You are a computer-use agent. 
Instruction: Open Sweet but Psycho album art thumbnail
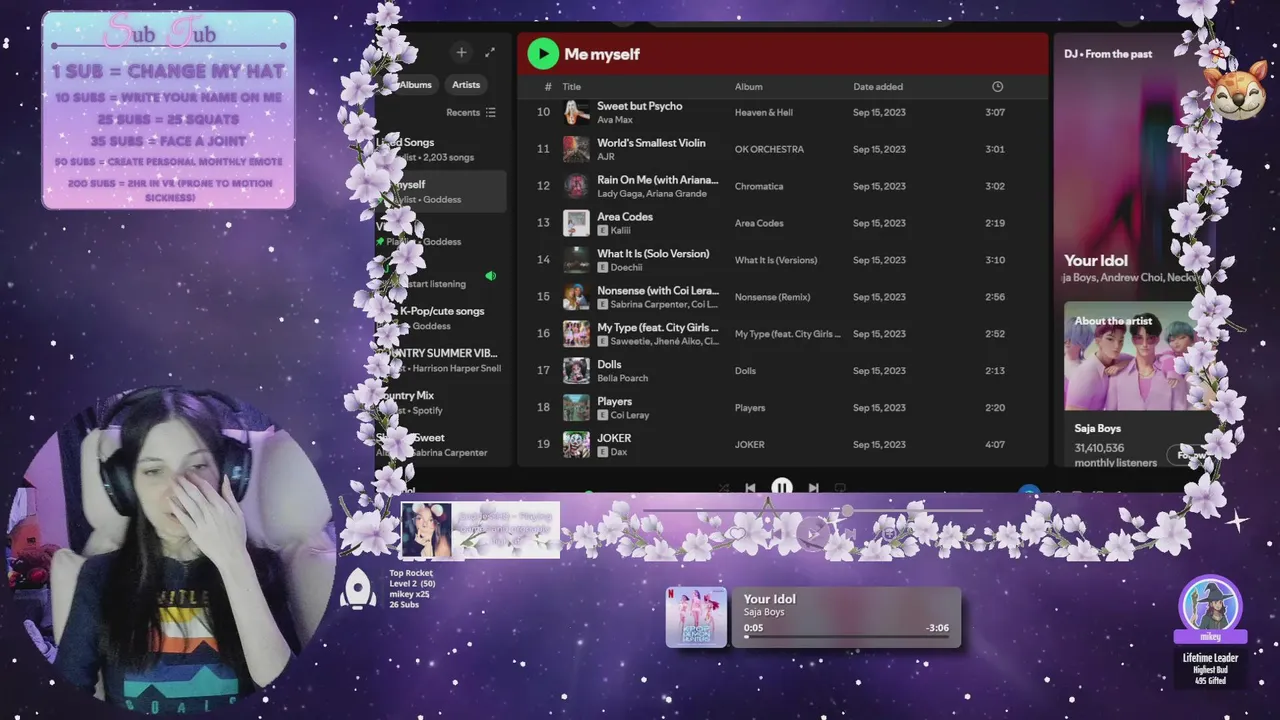point(576,112)
